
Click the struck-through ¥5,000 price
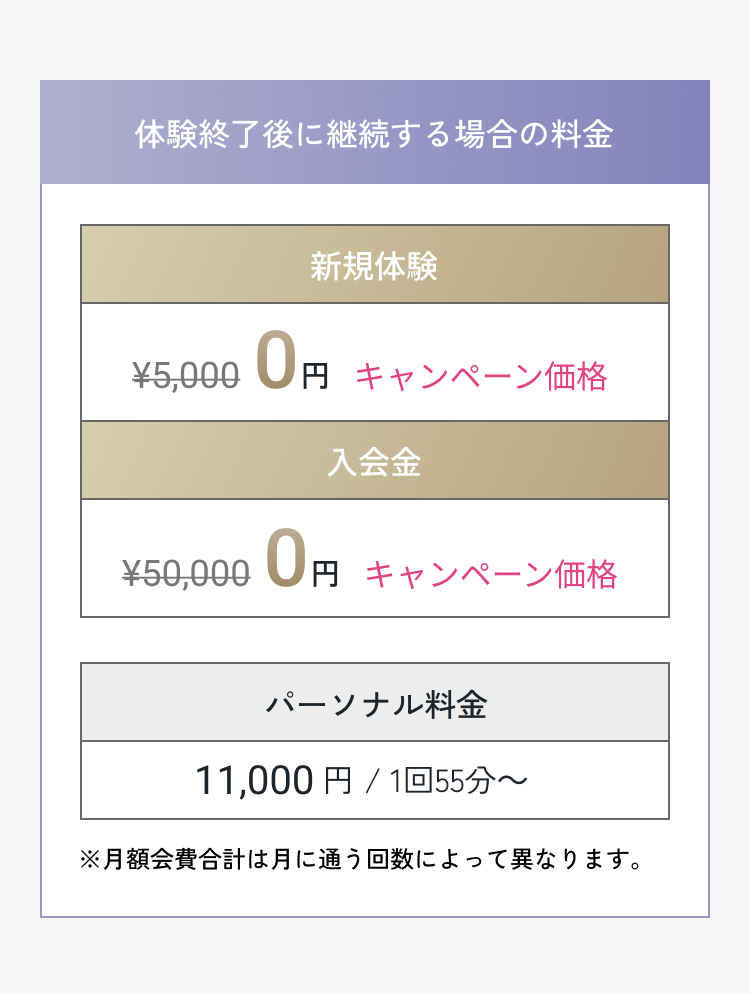pyautogui.click(x=186, y=375)
